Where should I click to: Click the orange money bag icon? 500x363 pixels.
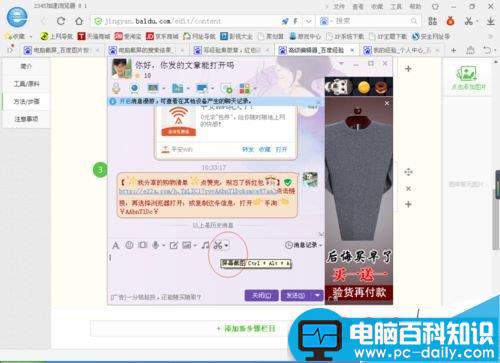450,21
